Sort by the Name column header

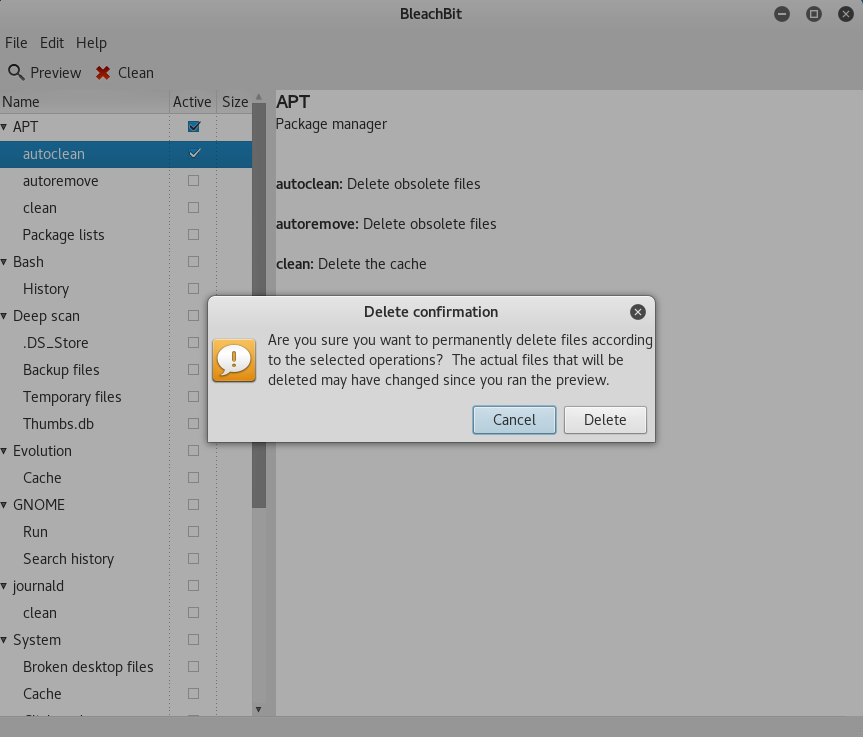coord(85,102)
